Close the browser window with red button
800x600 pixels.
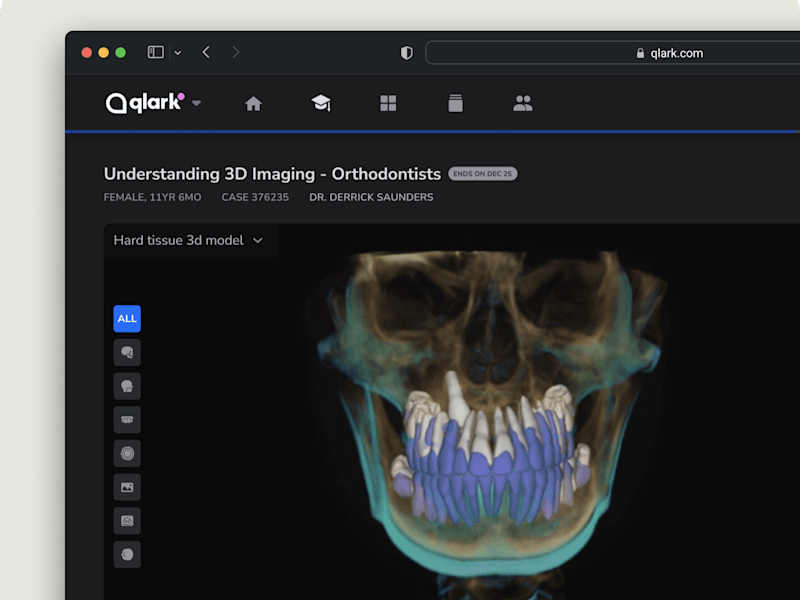click(87, 53)
